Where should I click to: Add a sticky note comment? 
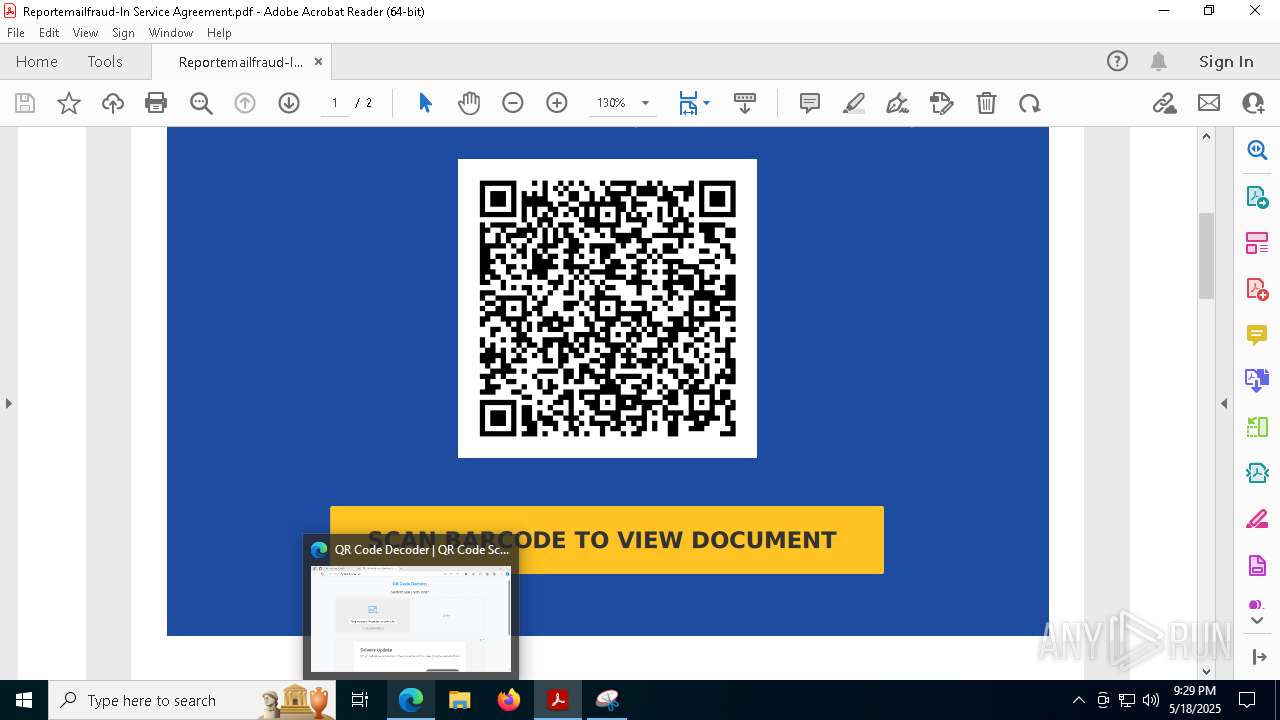pos(810,103)
